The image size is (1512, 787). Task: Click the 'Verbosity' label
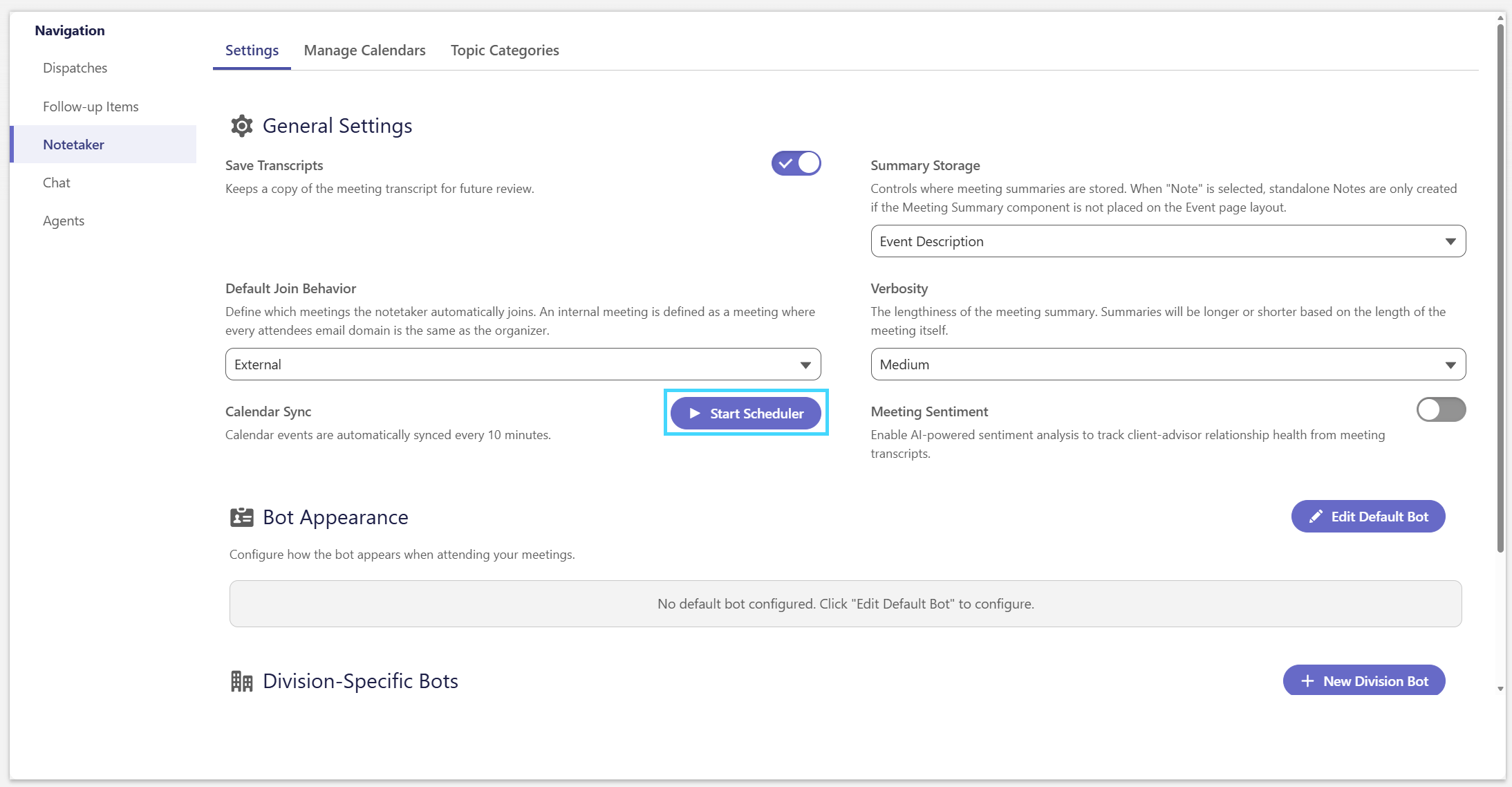899,288
